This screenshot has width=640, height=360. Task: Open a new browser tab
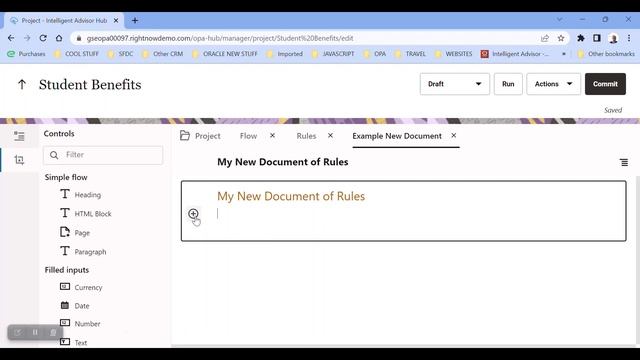click(135, 20)
